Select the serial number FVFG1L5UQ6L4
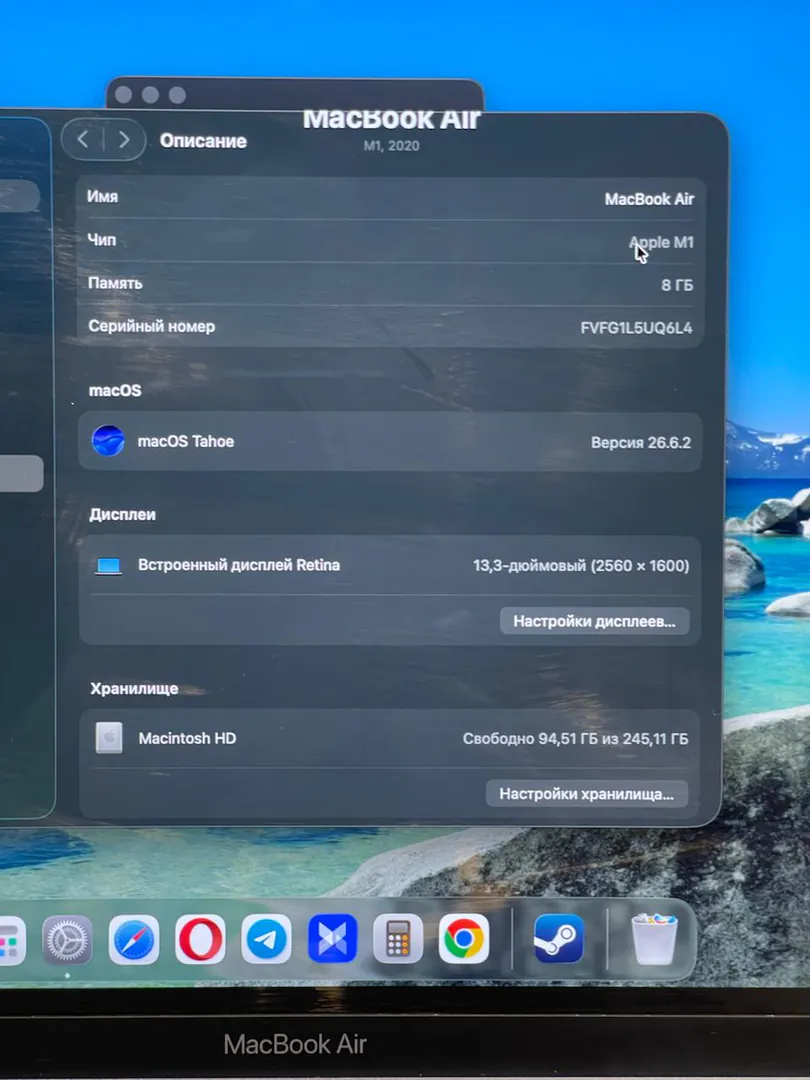This screenshot has width=810, height=1080. tap(636, 328)
